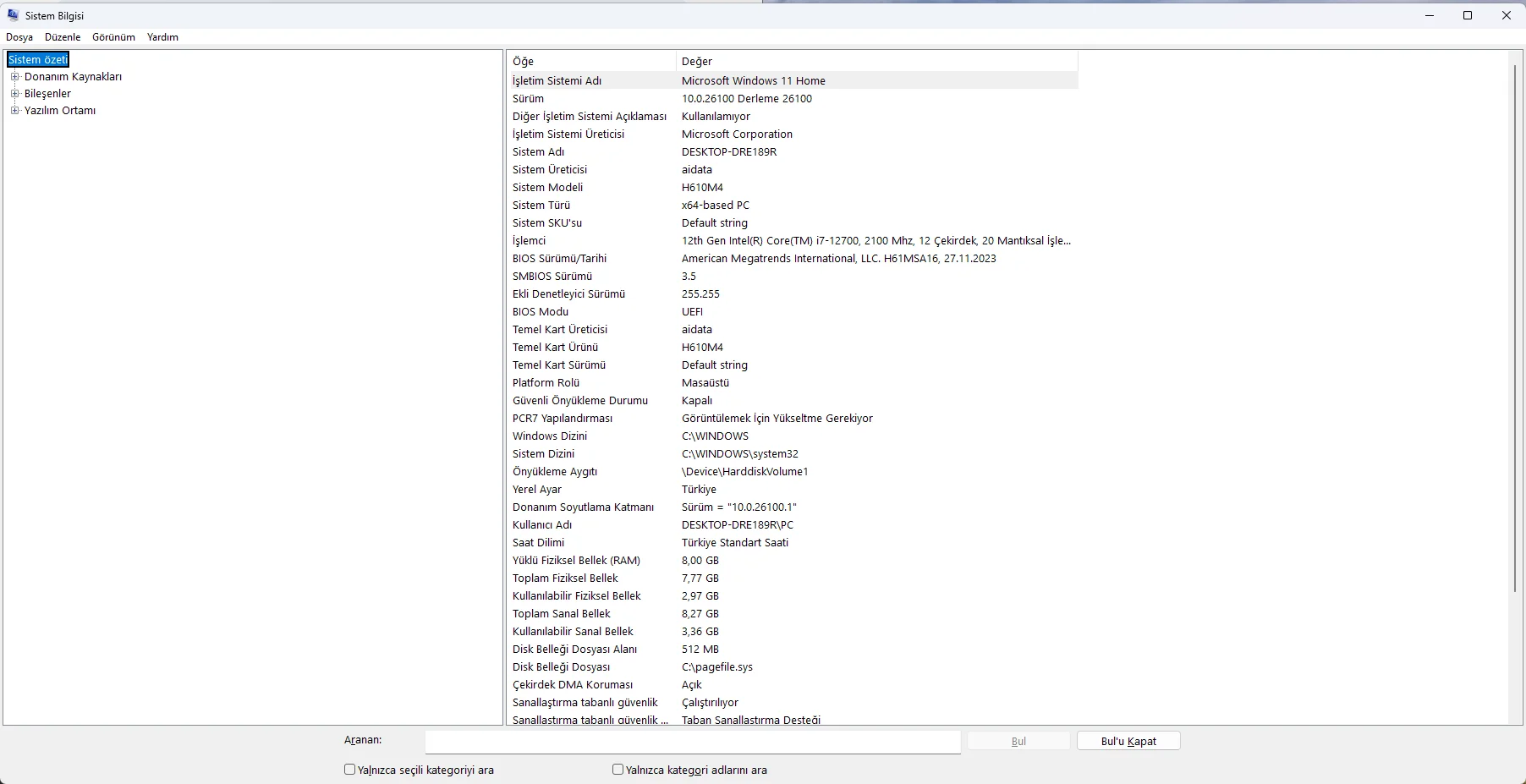Expand the Yazılım Ortamı tree node

[14, 110]
